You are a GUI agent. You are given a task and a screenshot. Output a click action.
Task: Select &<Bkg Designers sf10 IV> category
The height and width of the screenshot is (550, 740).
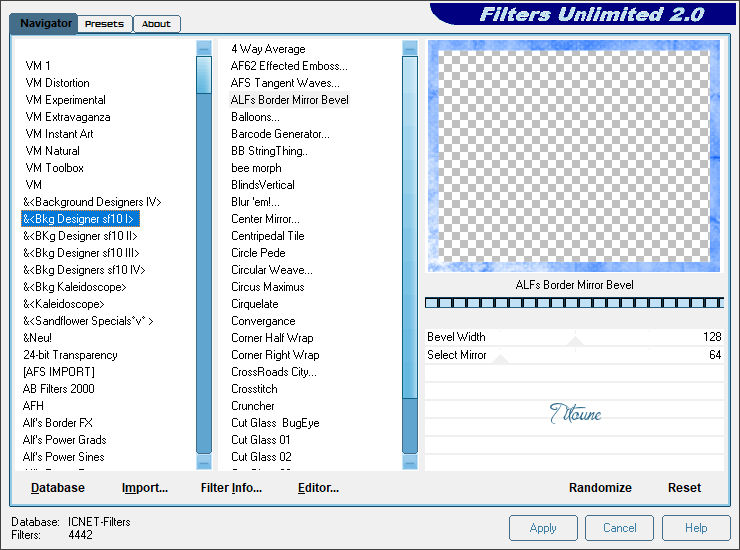pos(84,270)
